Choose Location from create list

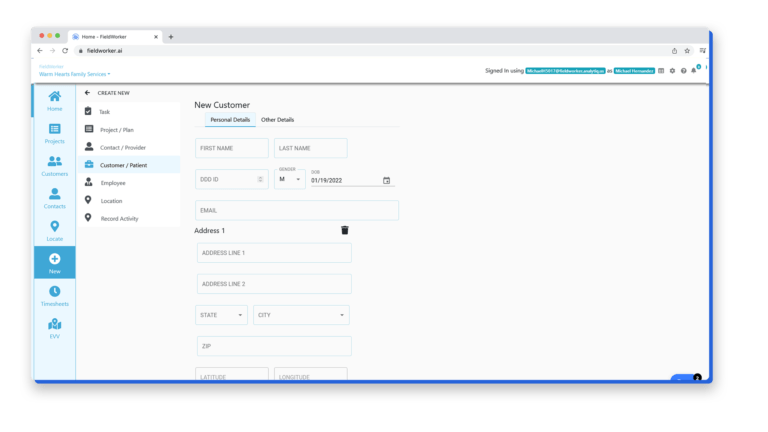(x=129, y=201)
